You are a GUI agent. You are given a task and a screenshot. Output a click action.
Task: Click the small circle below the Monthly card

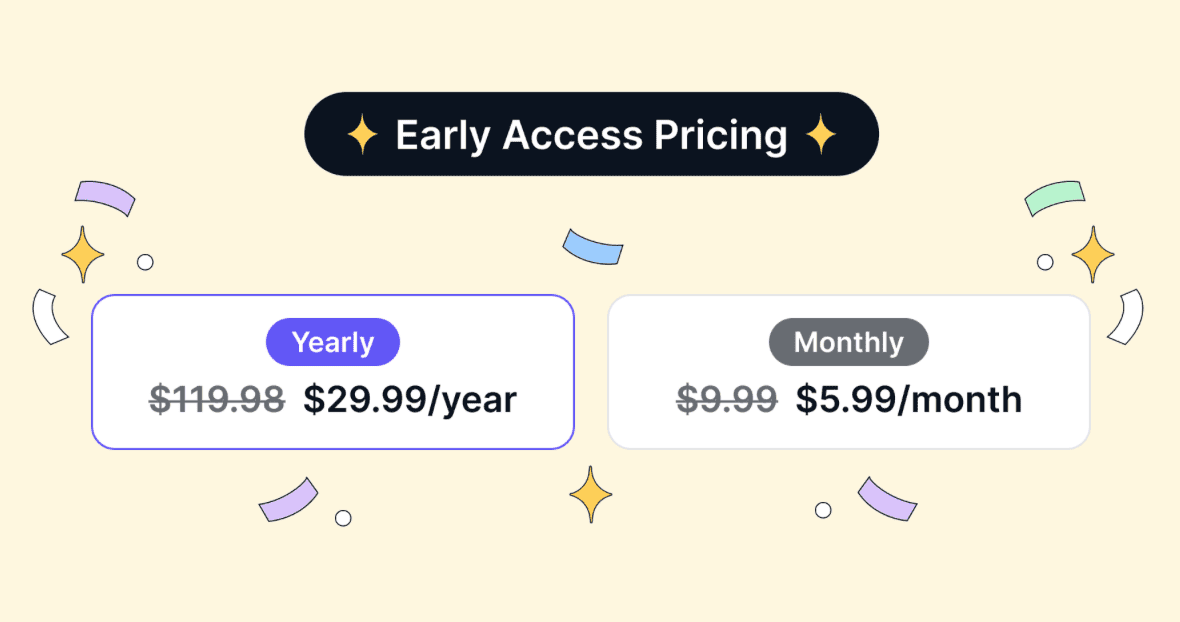(823, 510)
